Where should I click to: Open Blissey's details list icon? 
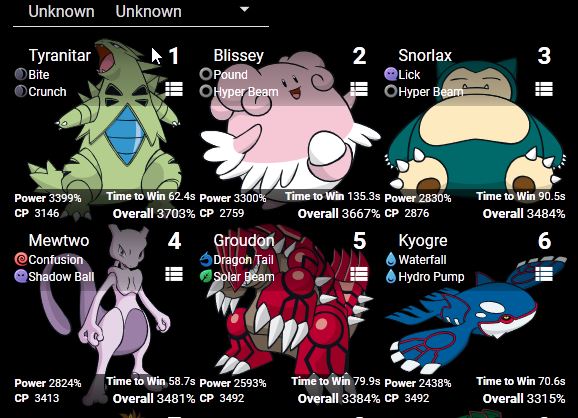[359, 89]
